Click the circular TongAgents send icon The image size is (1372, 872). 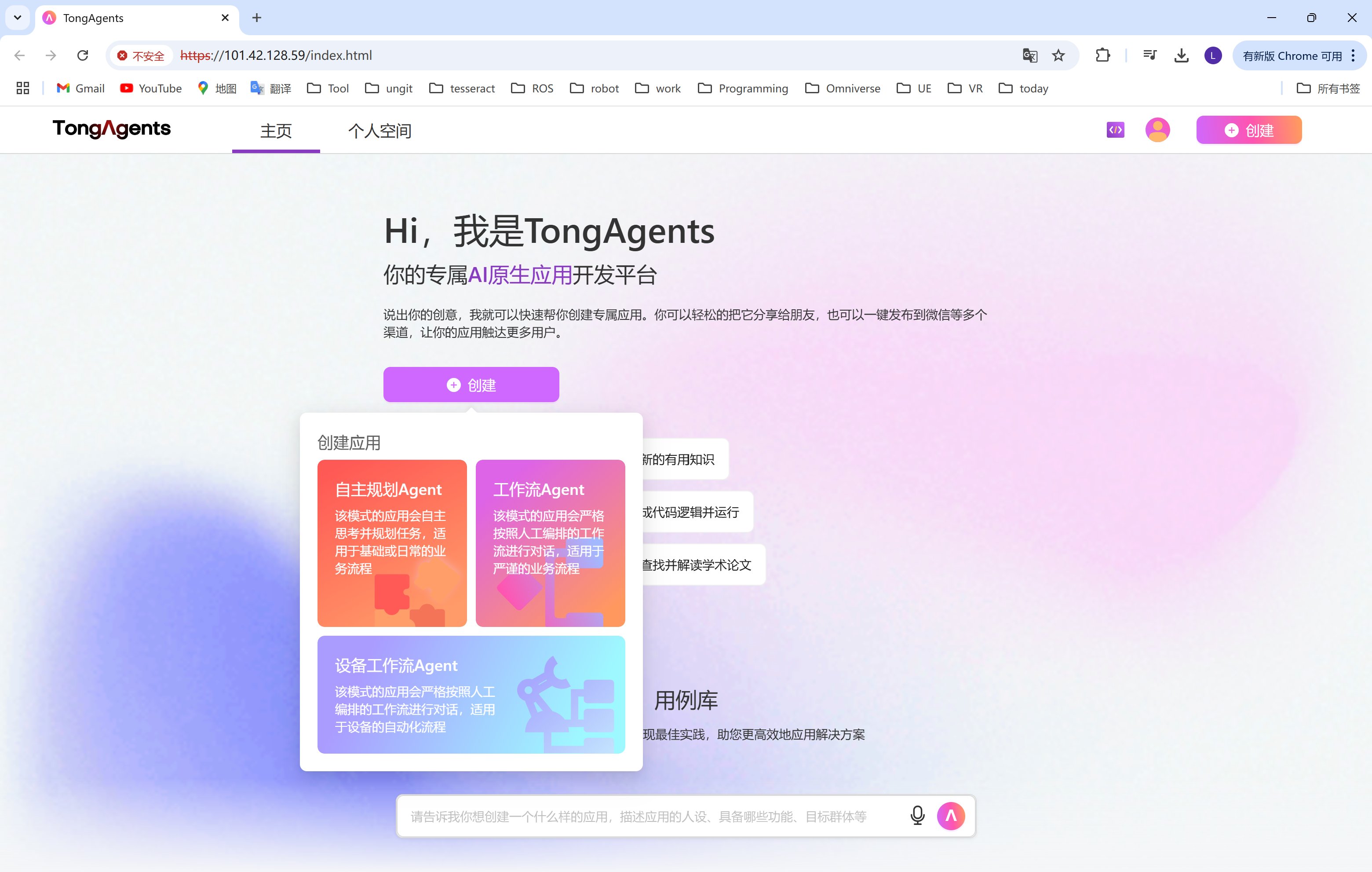coord(950,816)
